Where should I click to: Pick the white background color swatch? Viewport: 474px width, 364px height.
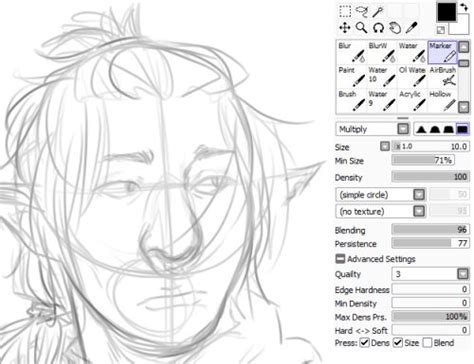pos(462,28)
